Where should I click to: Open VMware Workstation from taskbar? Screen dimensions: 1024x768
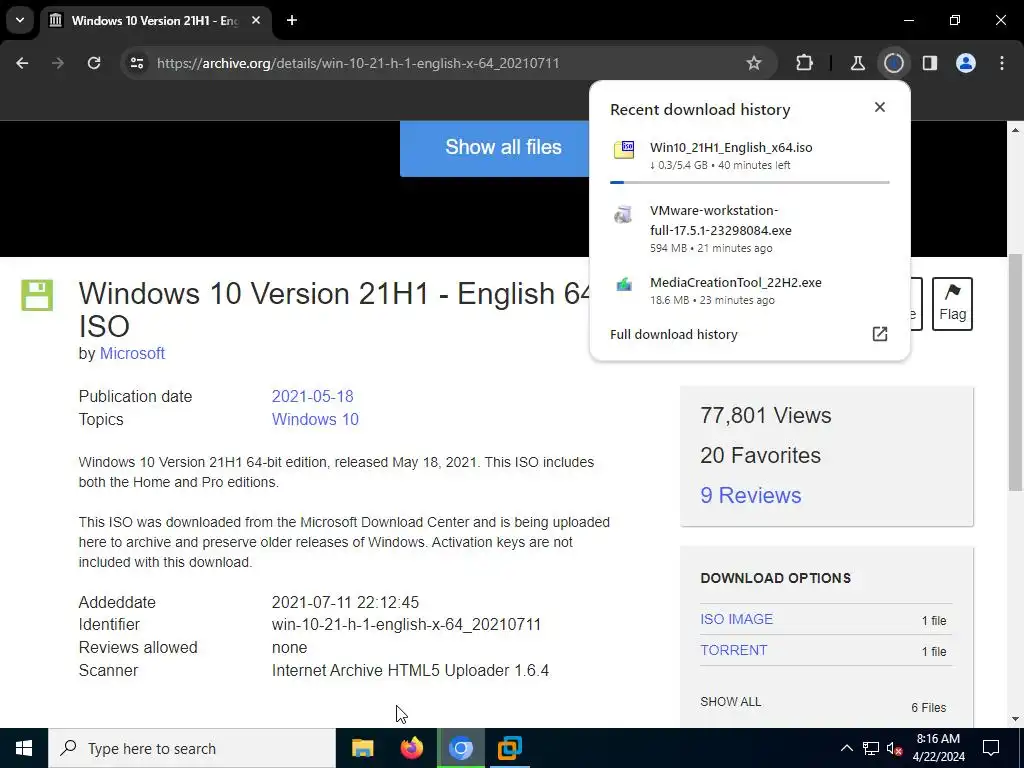tap(509, 748)
